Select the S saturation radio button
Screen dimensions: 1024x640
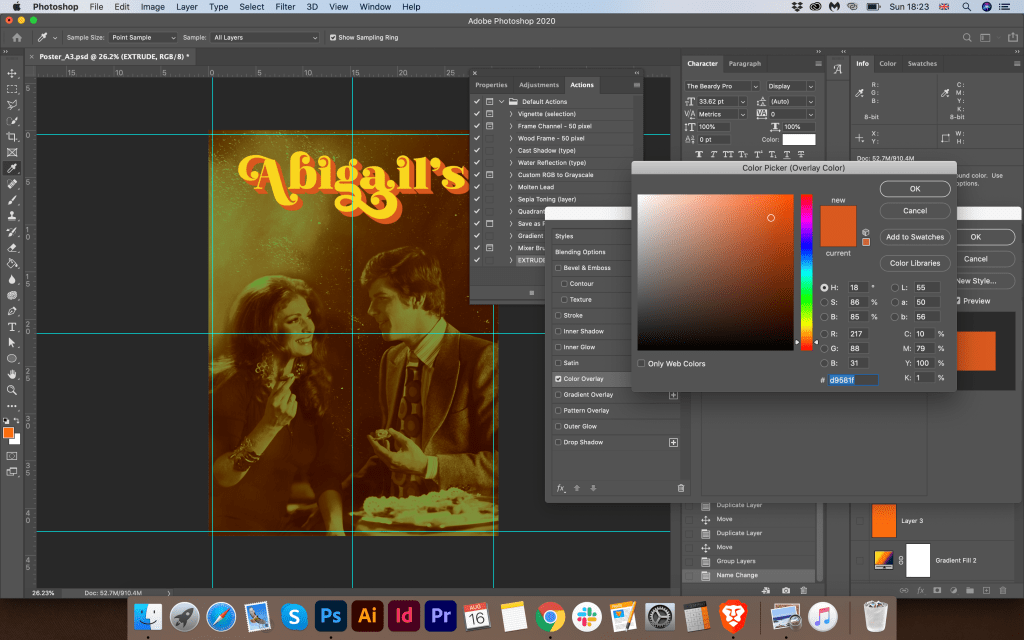(824, 301)
